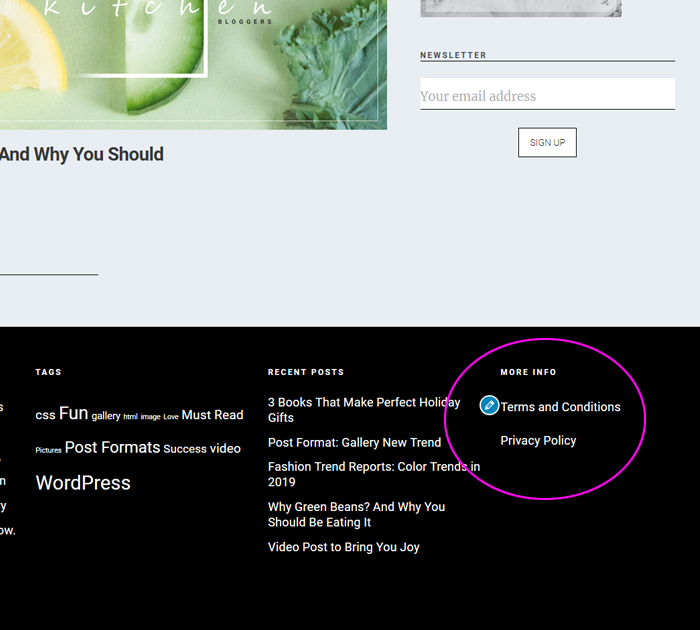Image resolution: width=700 pixels, height=630 pixels.
Task: Select the Love tag
Action: click(x=171, y=417)
